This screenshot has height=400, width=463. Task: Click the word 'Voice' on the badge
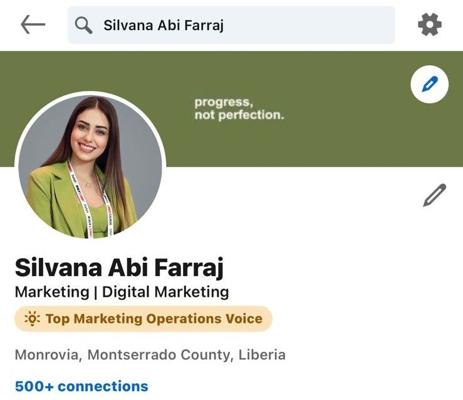tap(244, 319)
